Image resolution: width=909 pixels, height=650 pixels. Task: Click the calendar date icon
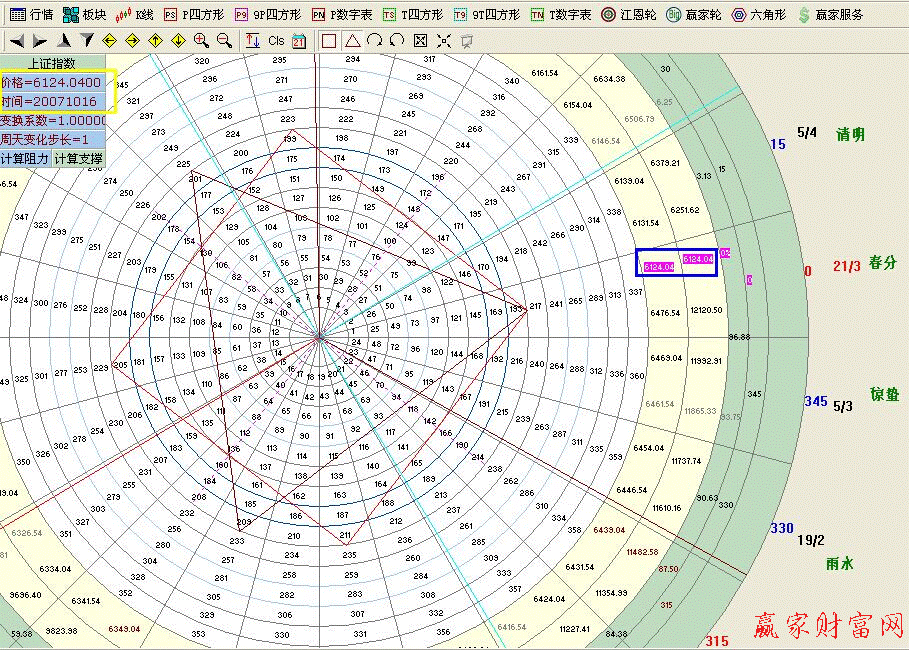(299, 40)
